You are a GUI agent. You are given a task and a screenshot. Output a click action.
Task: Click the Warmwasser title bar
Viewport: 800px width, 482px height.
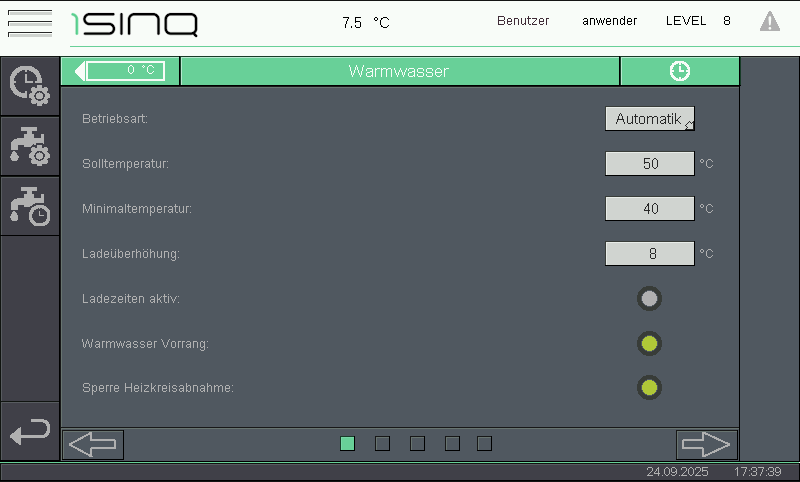pos(398,71)
